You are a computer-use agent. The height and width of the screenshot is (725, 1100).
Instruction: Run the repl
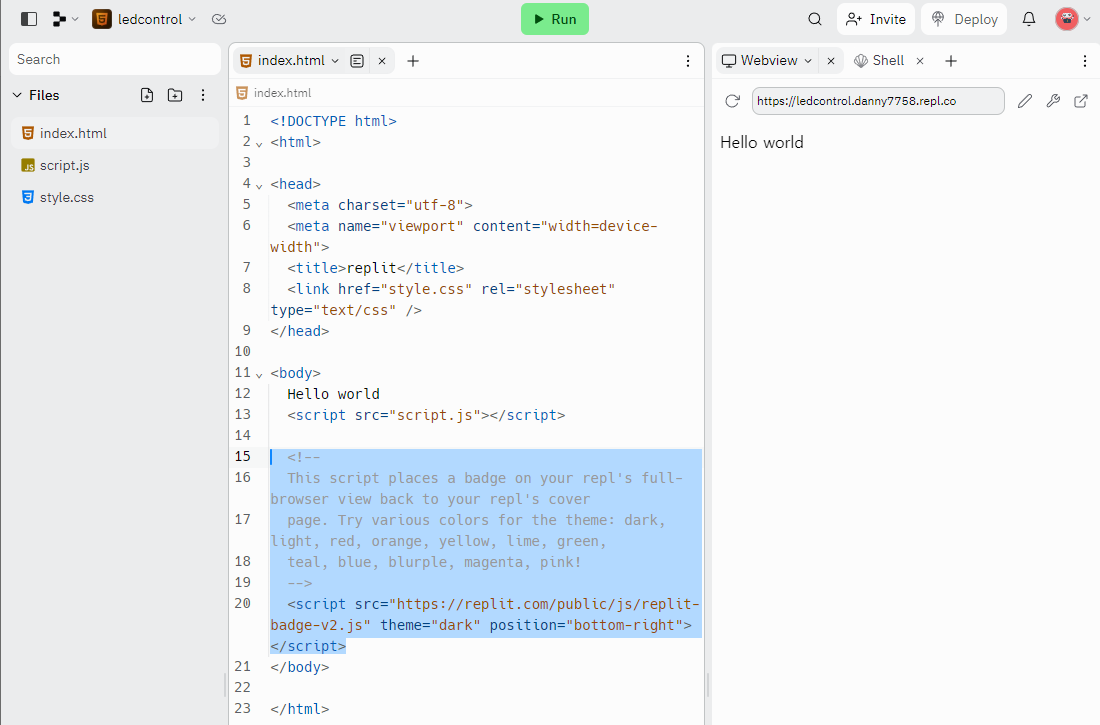[555, 19]
